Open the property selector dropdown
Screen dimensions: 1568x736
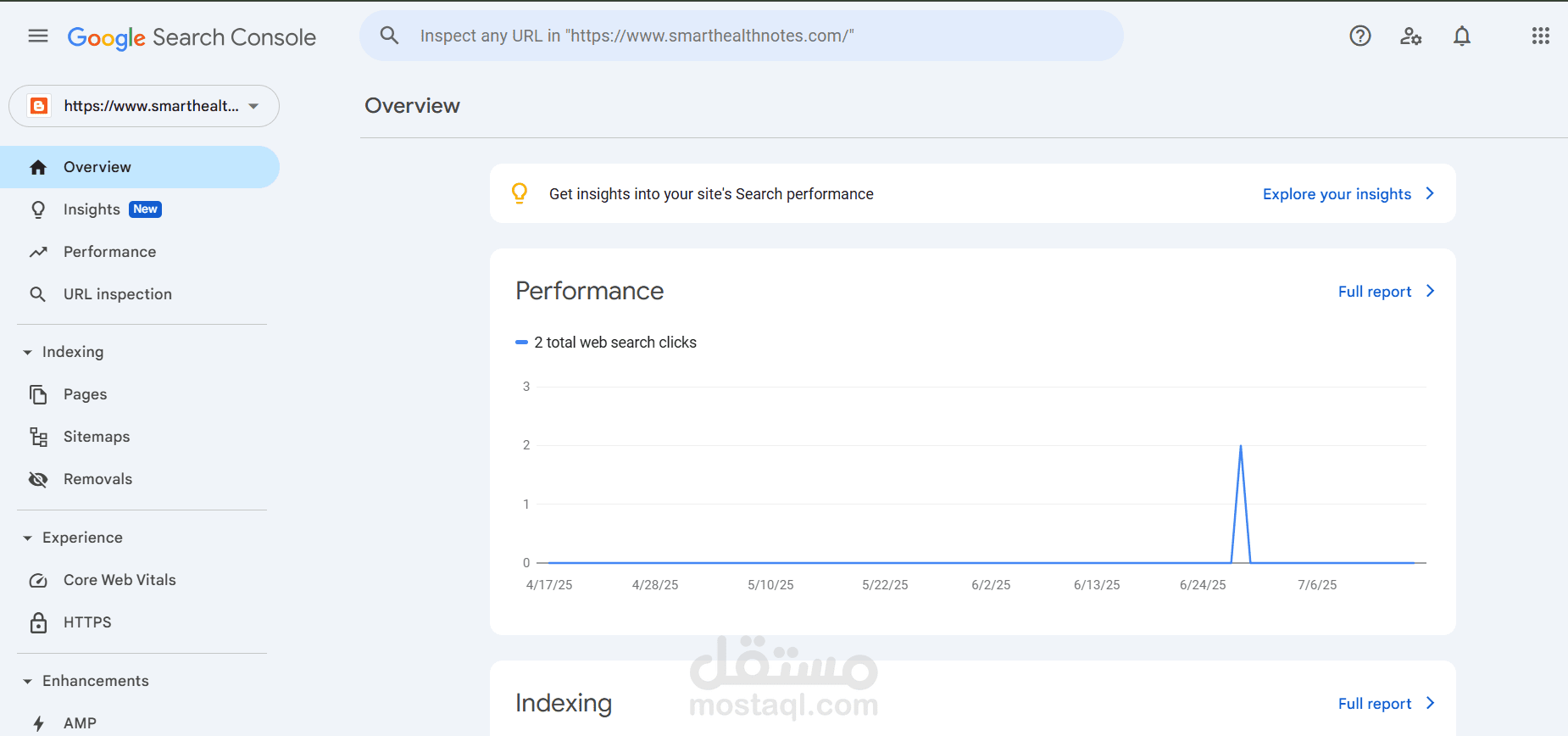(x=144, y=106)
